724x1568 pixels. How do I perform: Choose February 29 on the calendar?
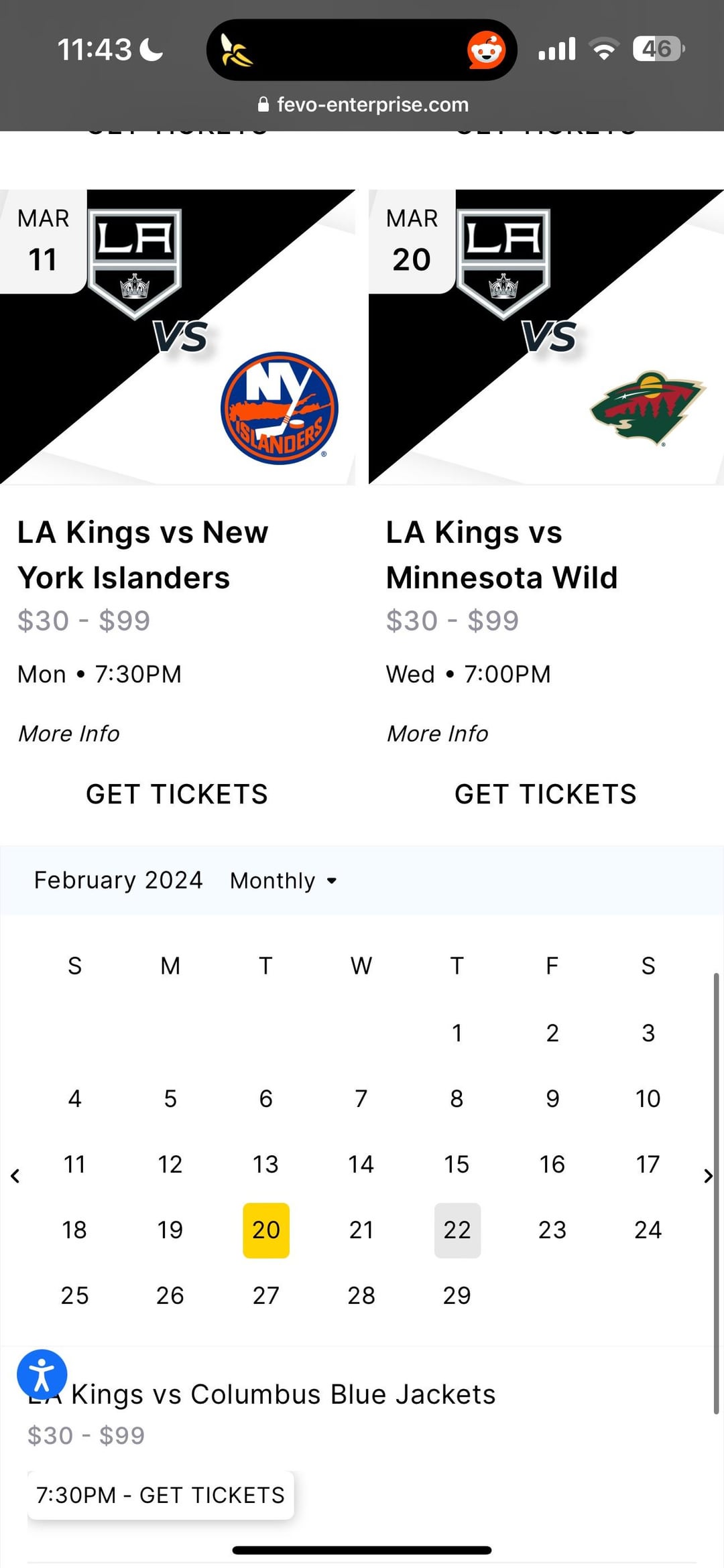tap(457, 1295)
